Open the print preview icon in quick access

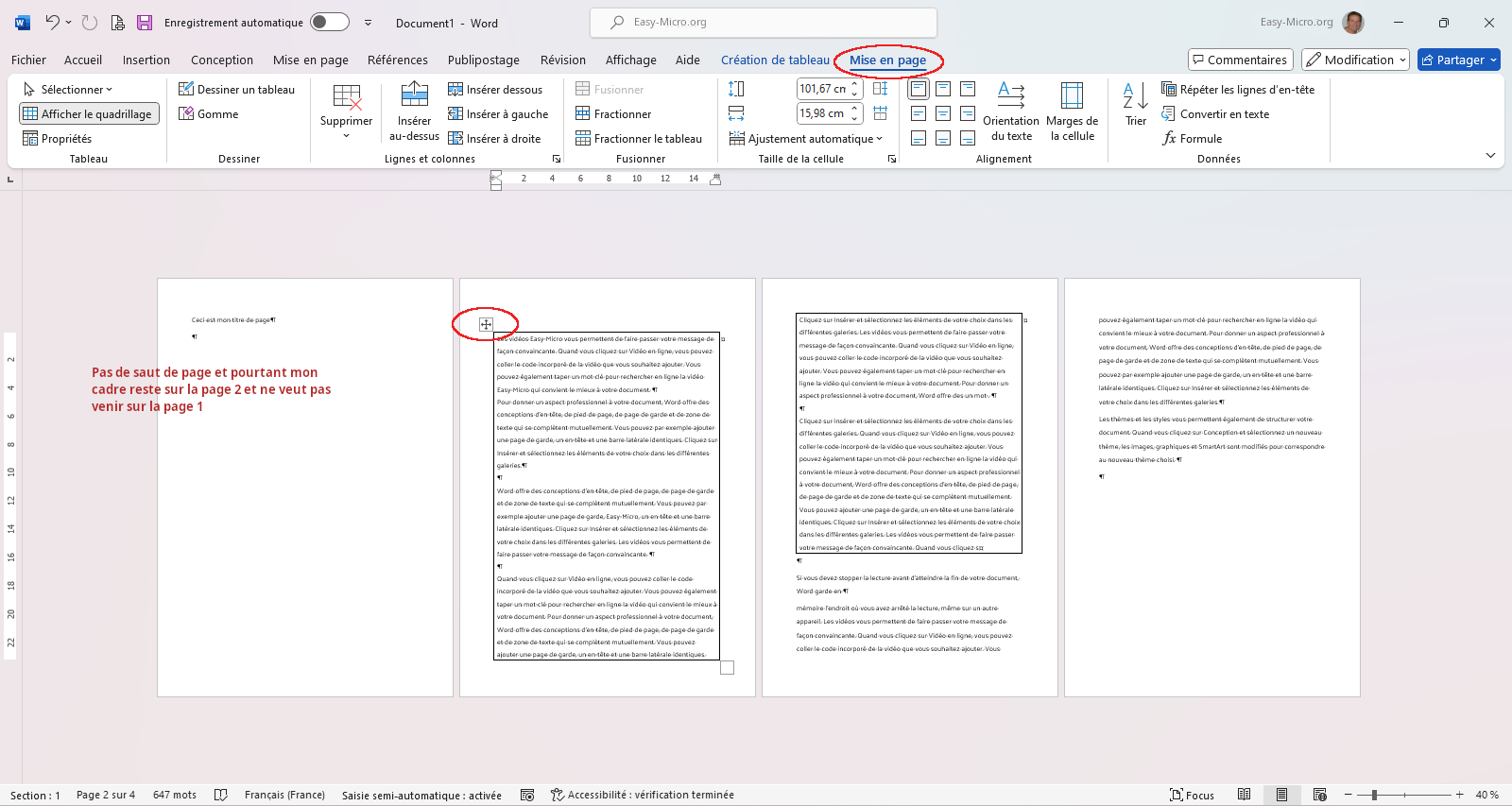(117, 23)
